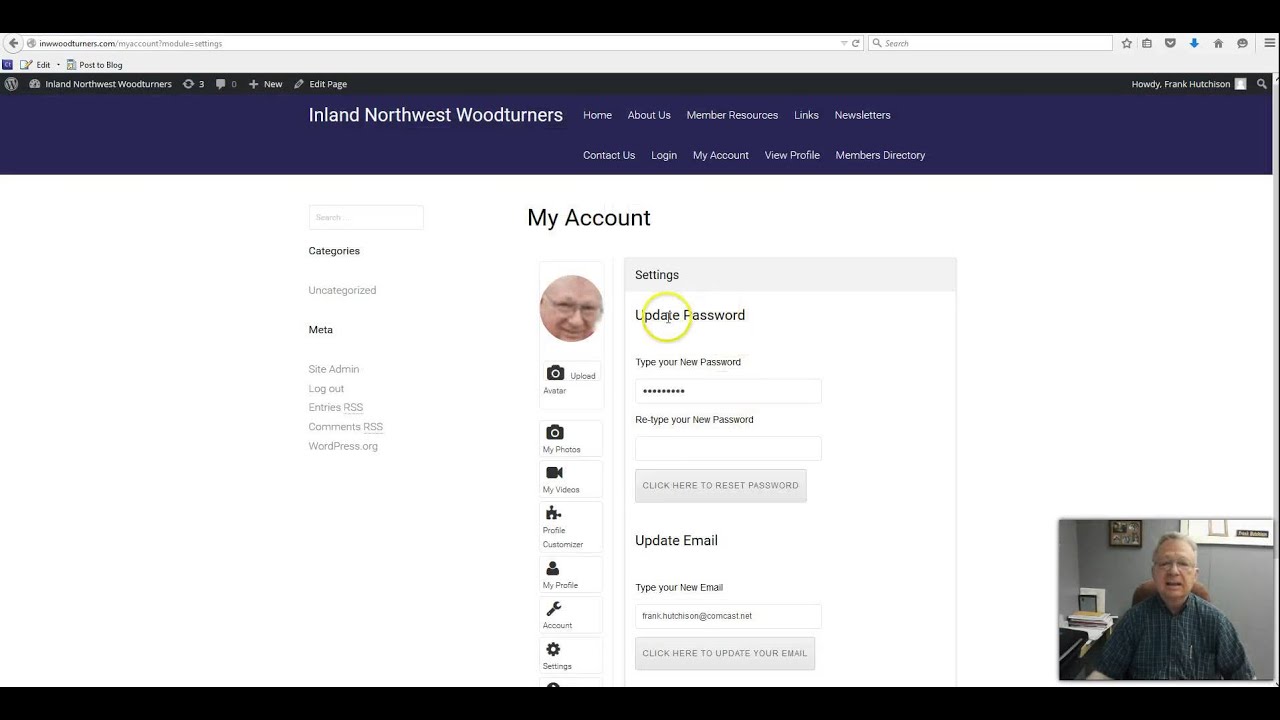Open the New content admin menu

click(266, 84)
